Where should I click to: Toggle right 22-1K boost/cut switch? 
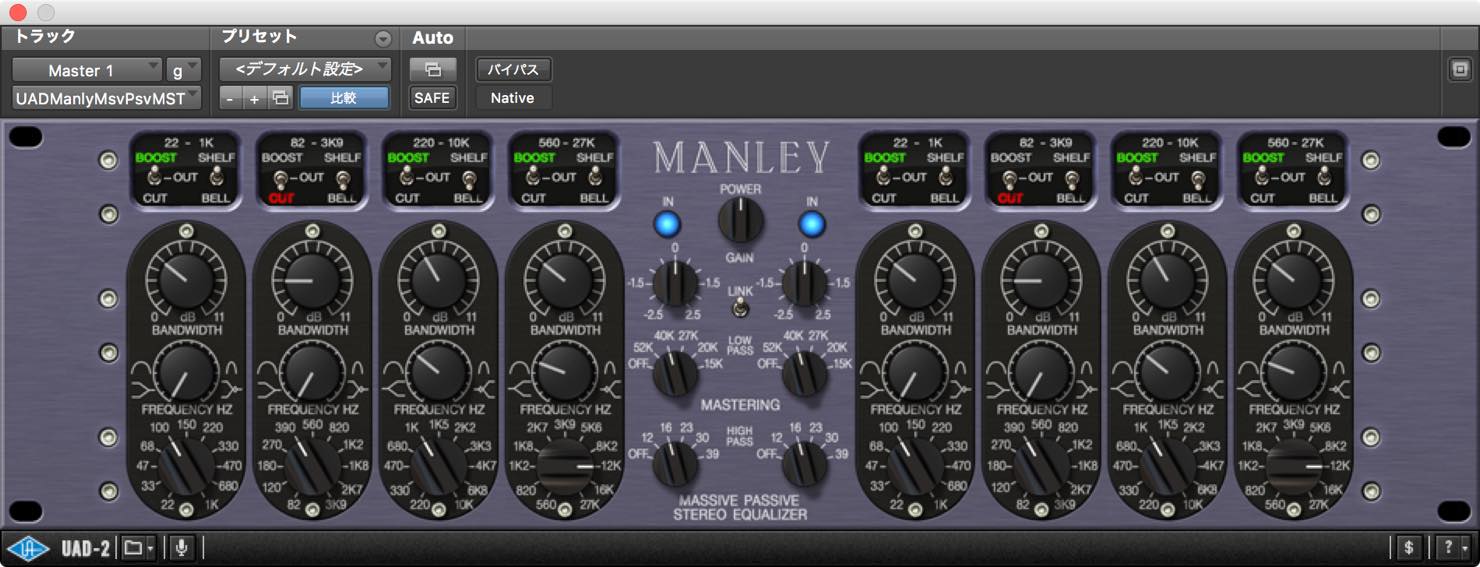[x=885, y=177]
